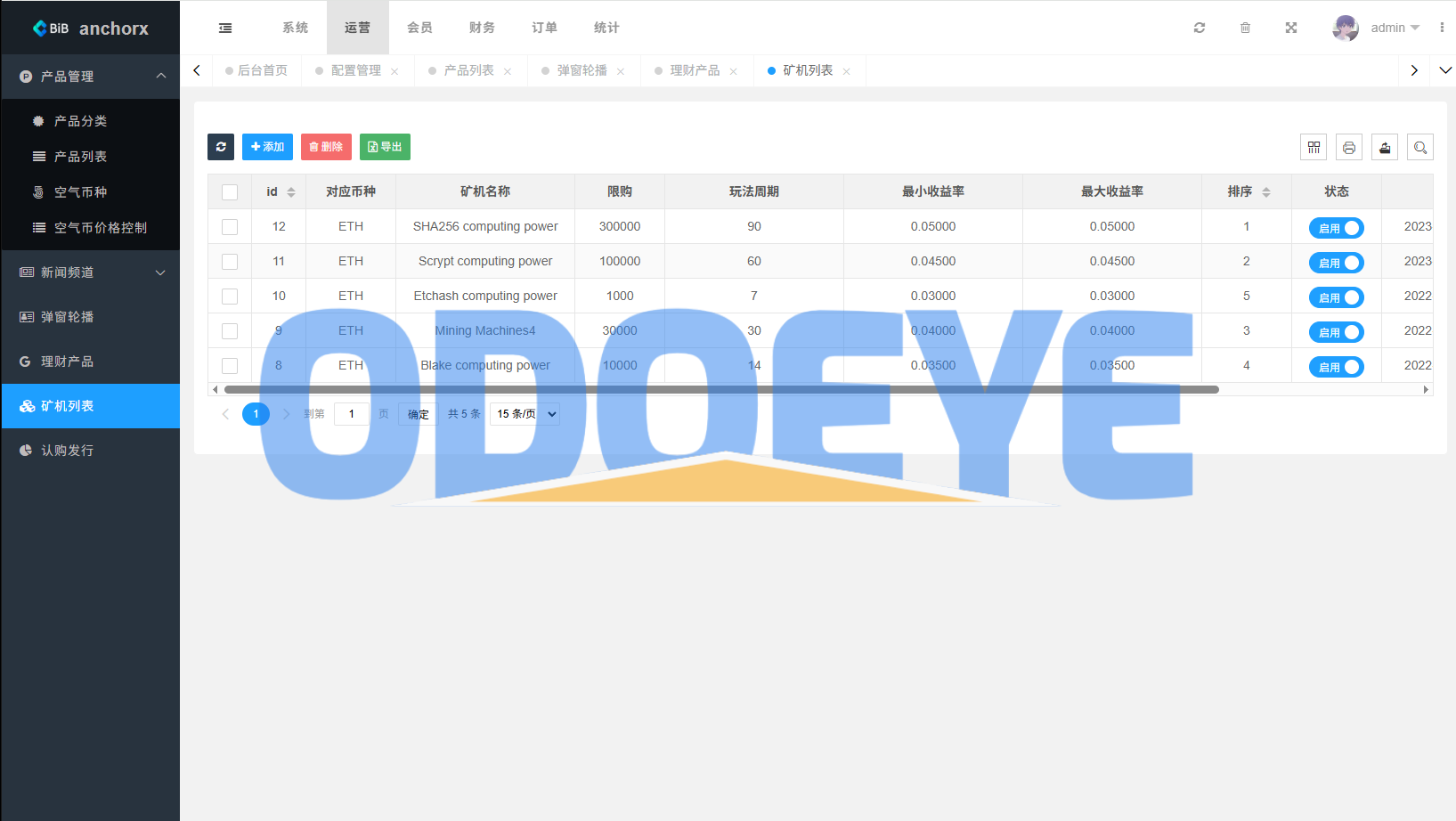1456x821 pixels.
Task: Open the 15 条/页 page size dropdown
Action: (525, 414)
